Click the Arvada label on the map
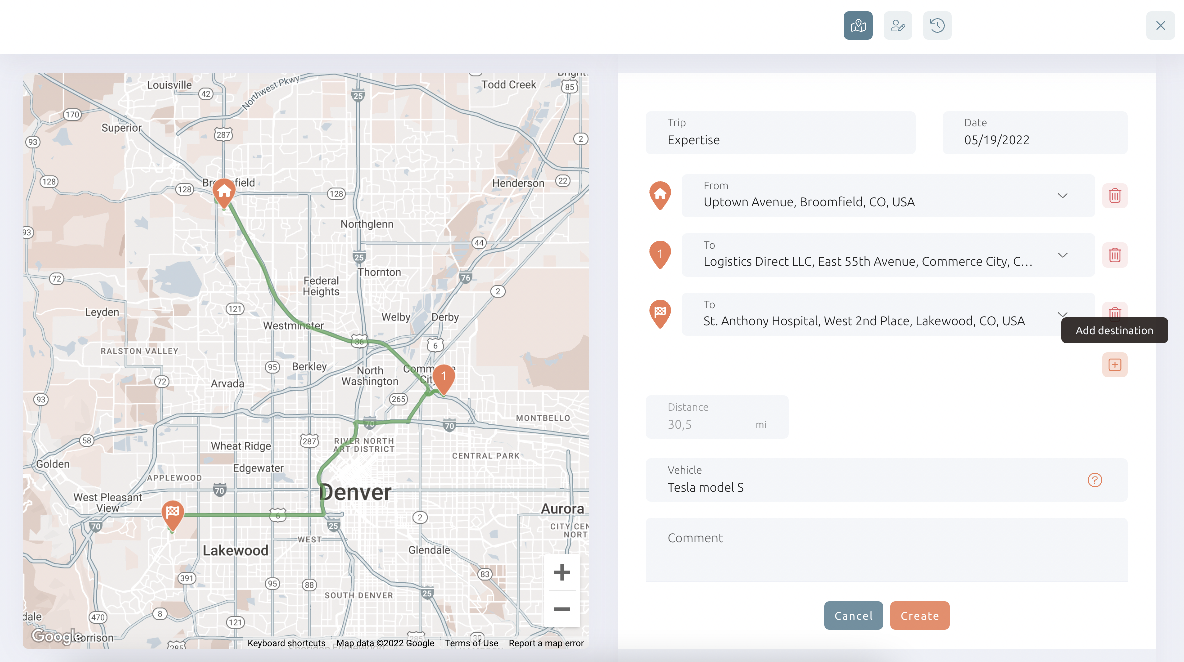Image resolution: width=1184 pixels, height=662 pixels. [x=228, y=383]
